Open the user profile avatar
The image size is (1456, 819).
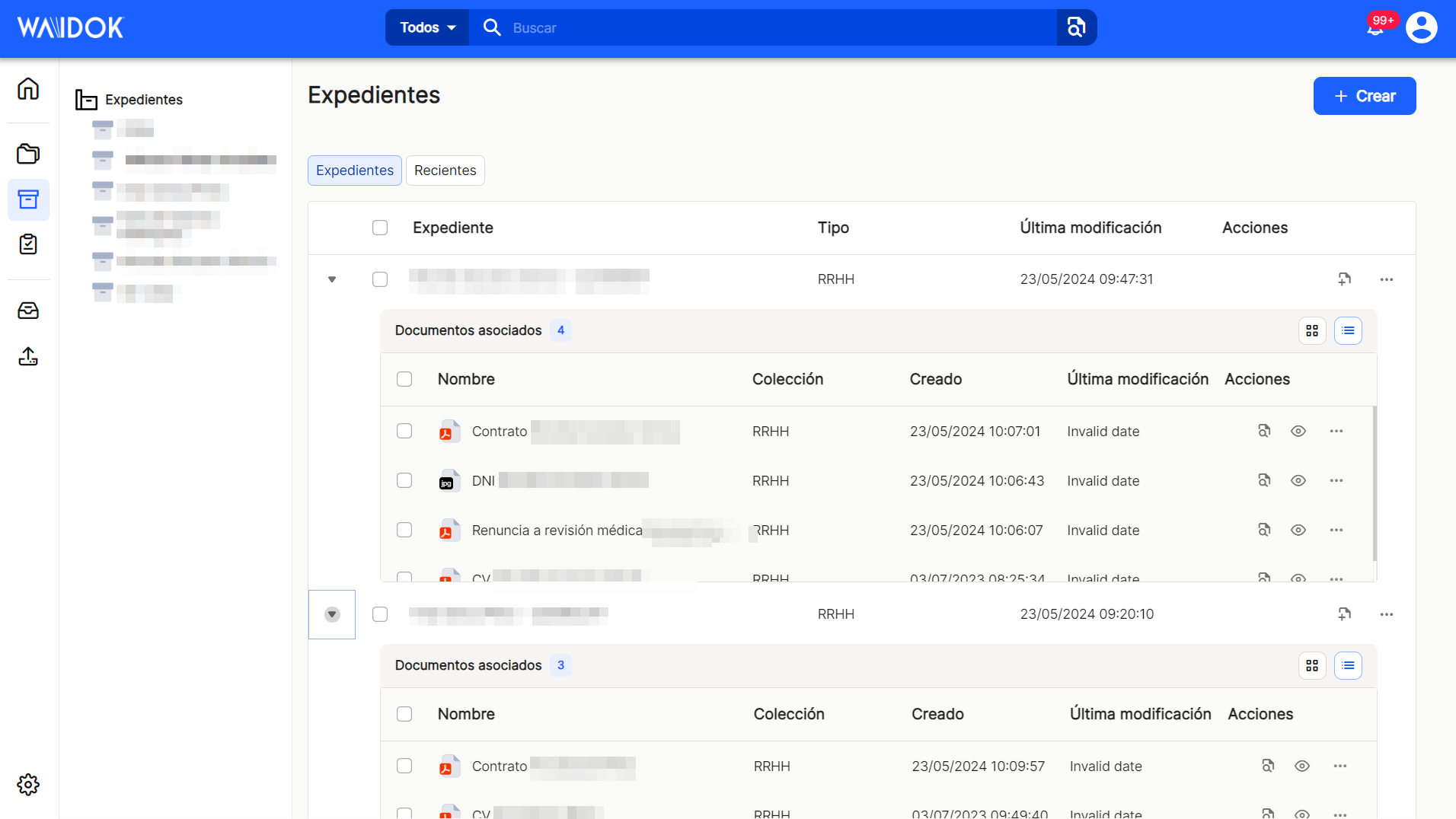click(1421, 27)
